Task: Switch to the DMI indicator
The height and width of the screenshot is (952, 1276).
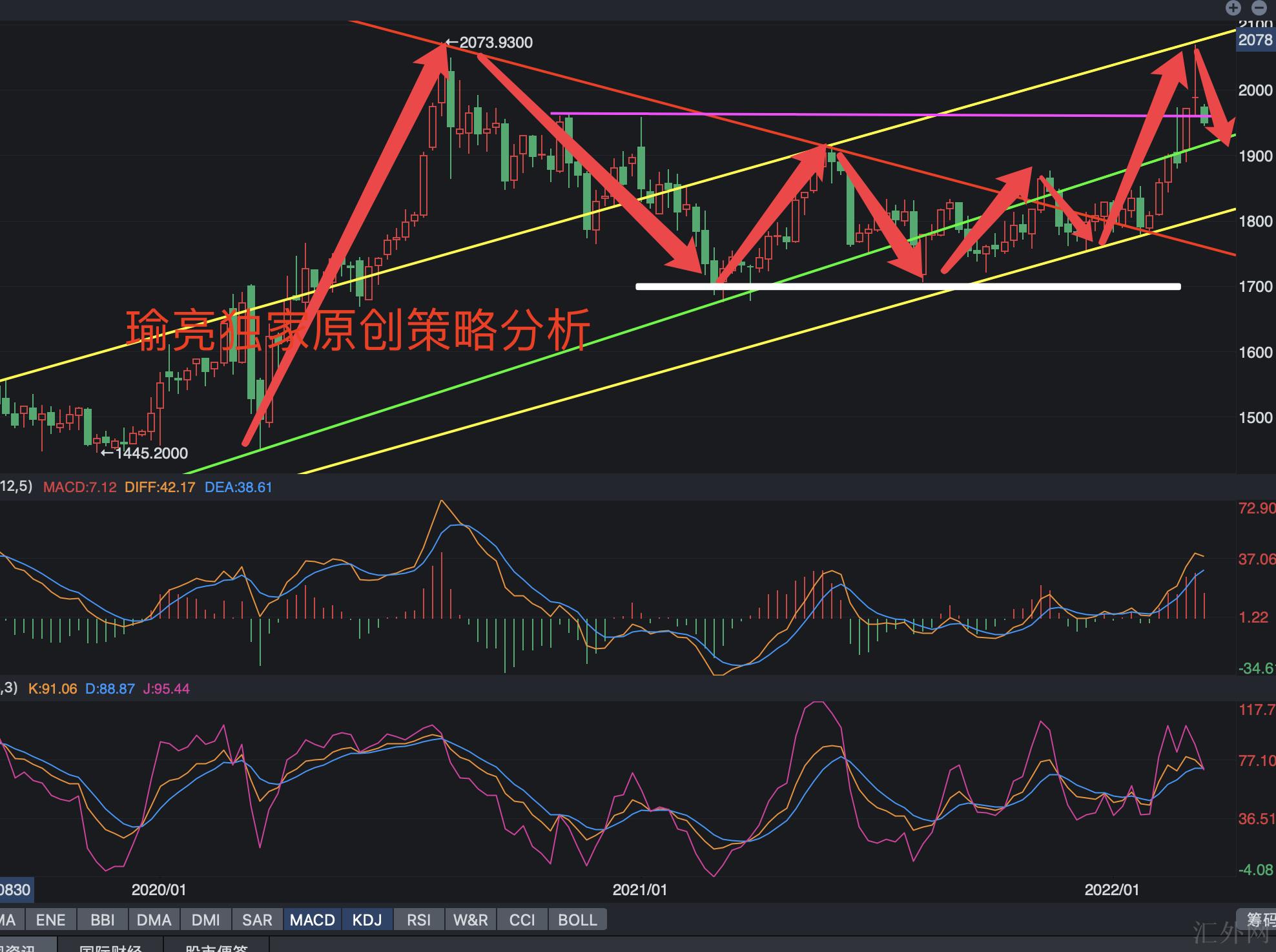Action: coord(206,920)
